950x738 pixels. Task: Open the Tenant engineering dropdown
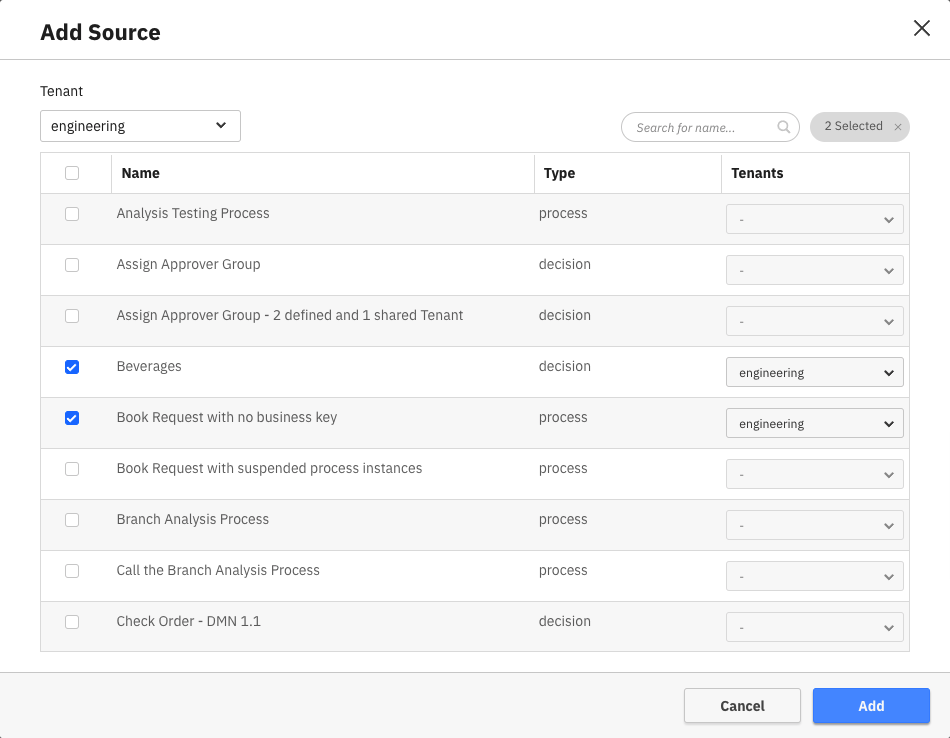click(140, 126)
